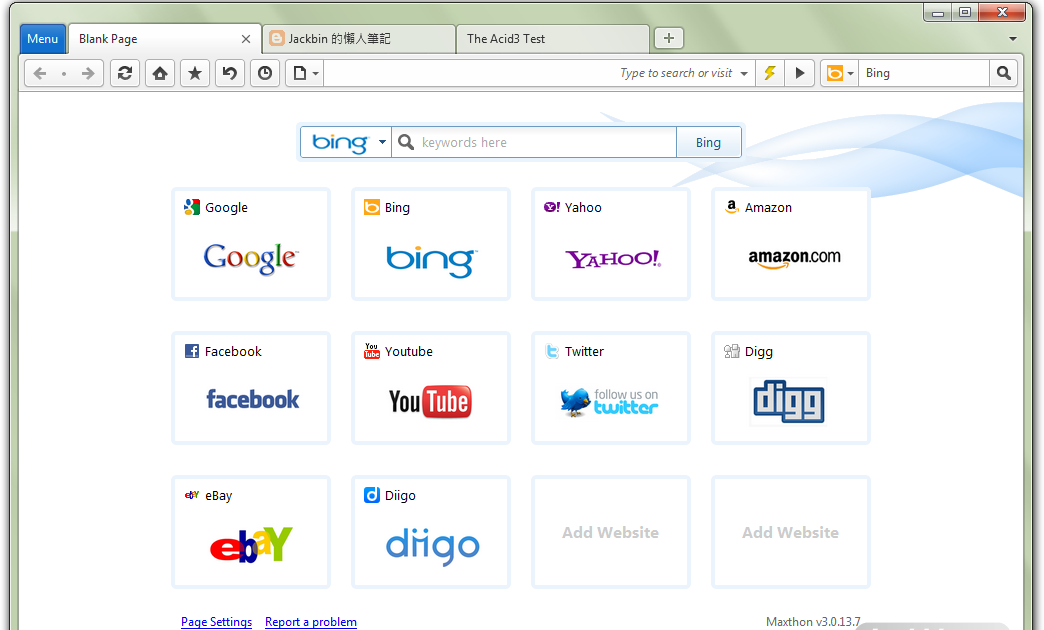
Task: Close the Blank Page tab
Action: coord(246,39)
